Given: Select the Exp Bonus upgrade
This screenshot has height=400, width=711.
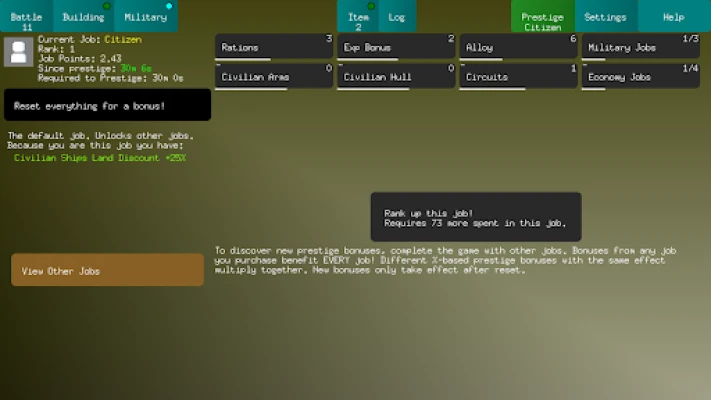Looking at the screenshot, I should (397, 47).
